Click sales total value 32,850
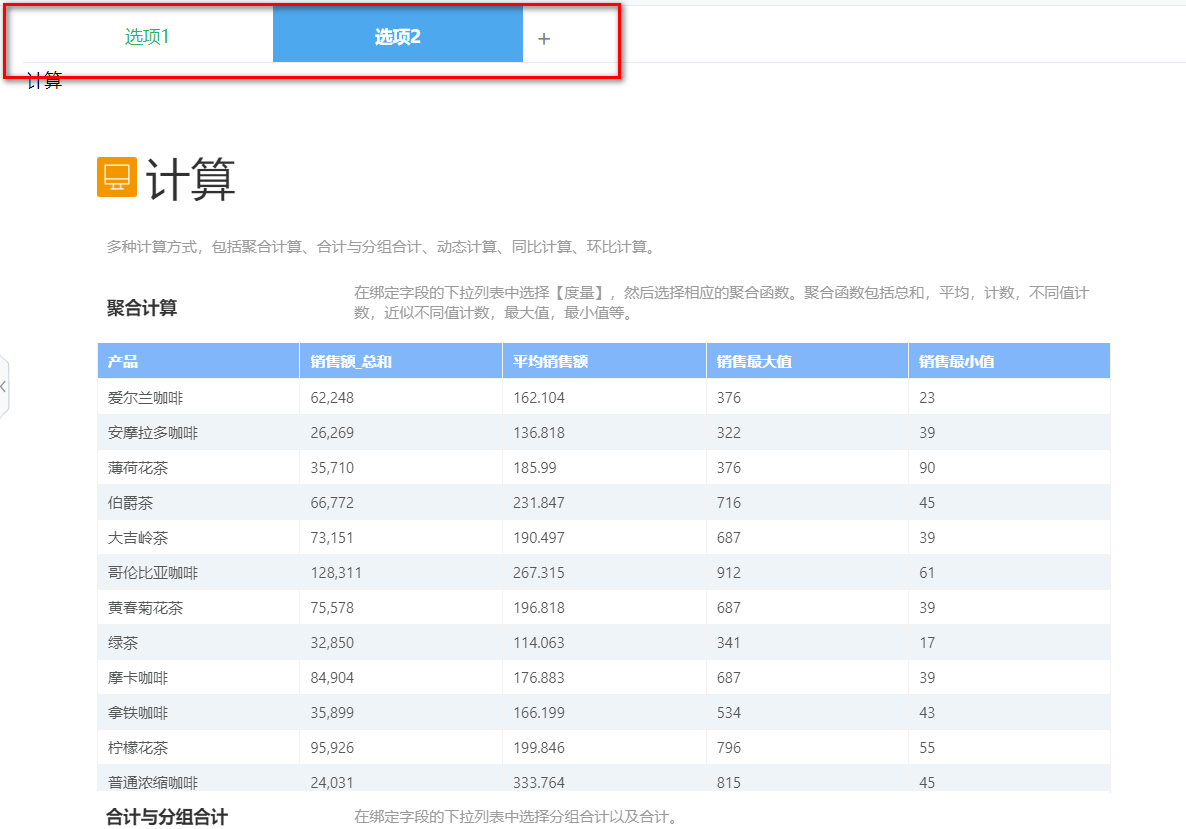 pyautogui.click(x=332, y=643)
